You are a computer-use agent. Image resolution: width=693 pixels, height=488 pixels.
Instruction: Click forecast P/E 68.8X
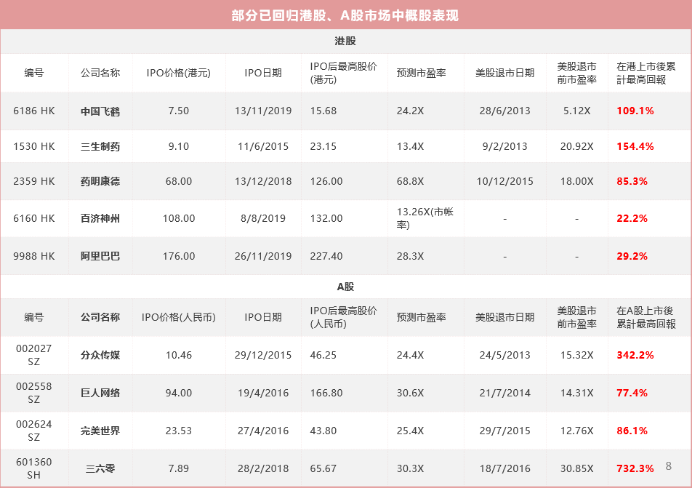point(410,182)
